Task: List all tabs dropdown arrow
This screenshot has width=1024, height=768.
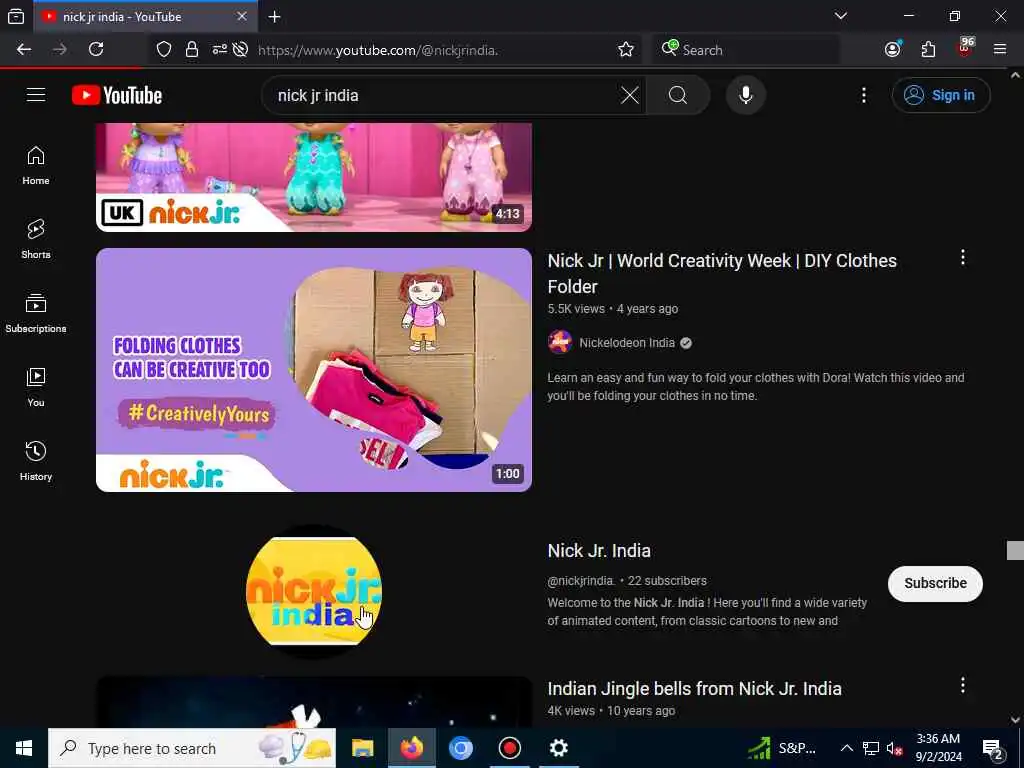Action: pos(841,16)
